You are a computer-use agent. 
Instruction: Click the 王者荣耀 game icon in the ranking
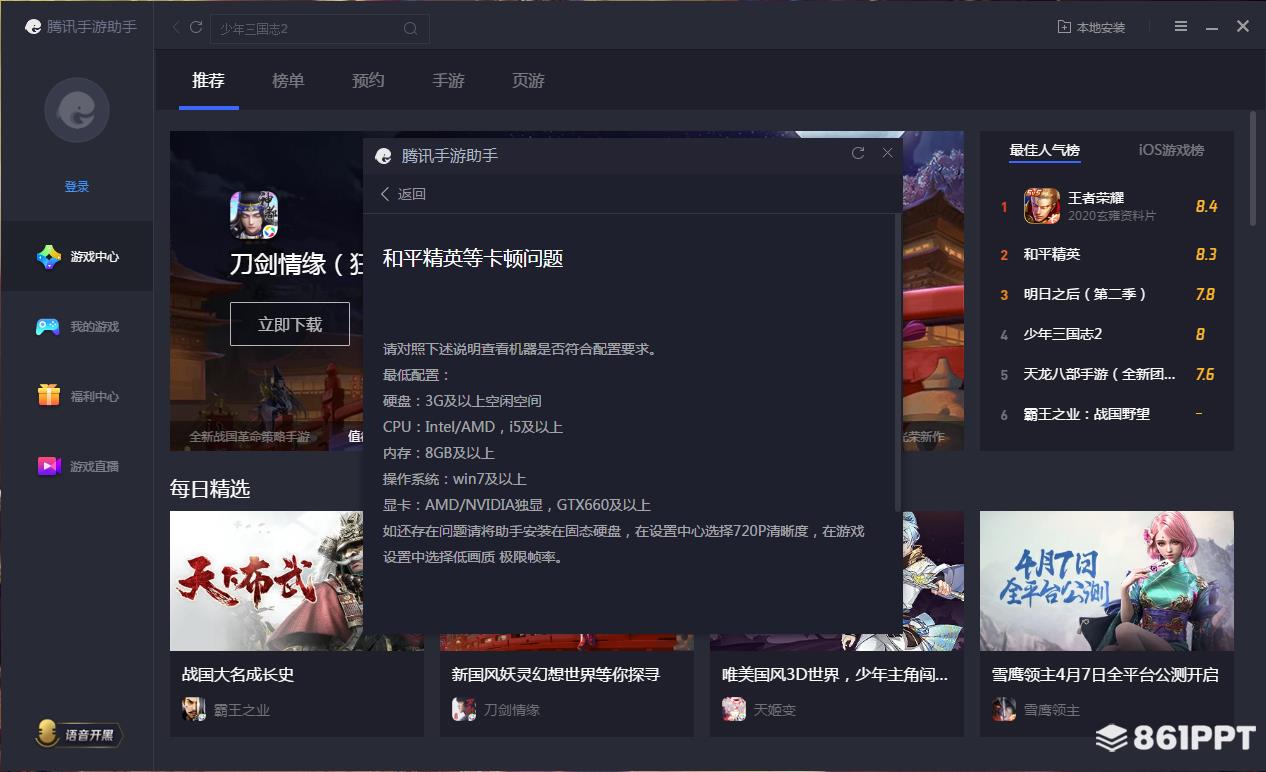point(1042,206)
